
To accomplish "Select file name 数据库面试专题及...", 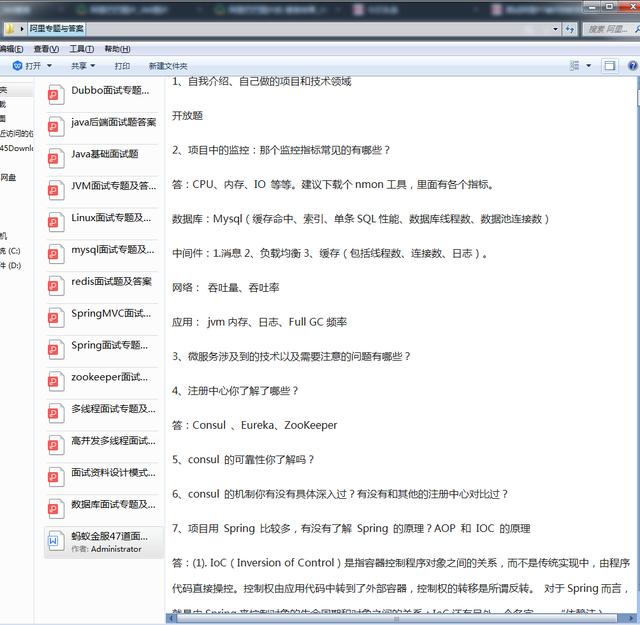I will [113, 504].
